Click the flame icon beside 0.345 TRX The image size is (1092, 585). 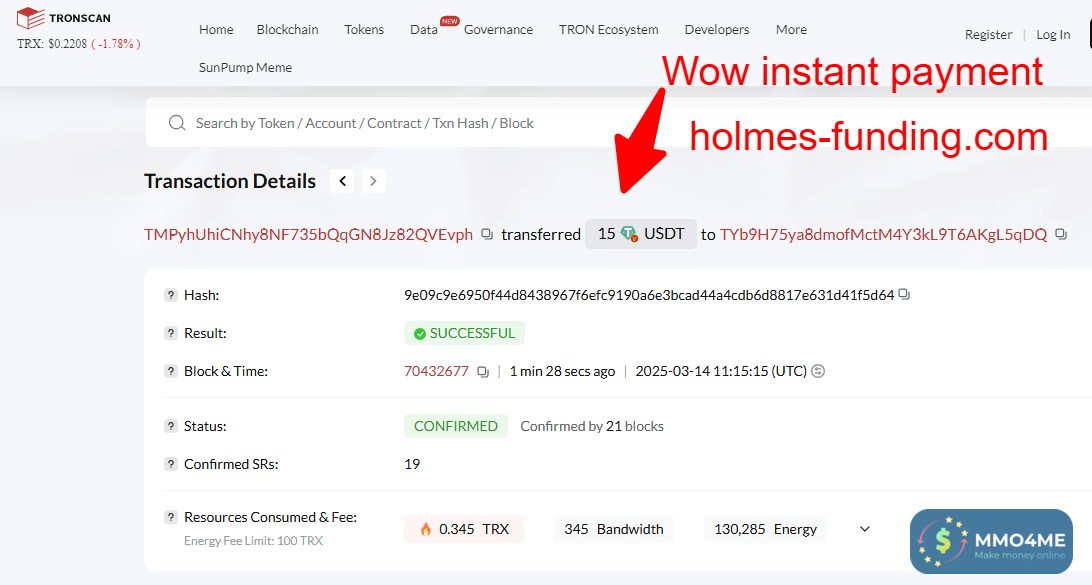pyautogui.click(x=426, y=529)
